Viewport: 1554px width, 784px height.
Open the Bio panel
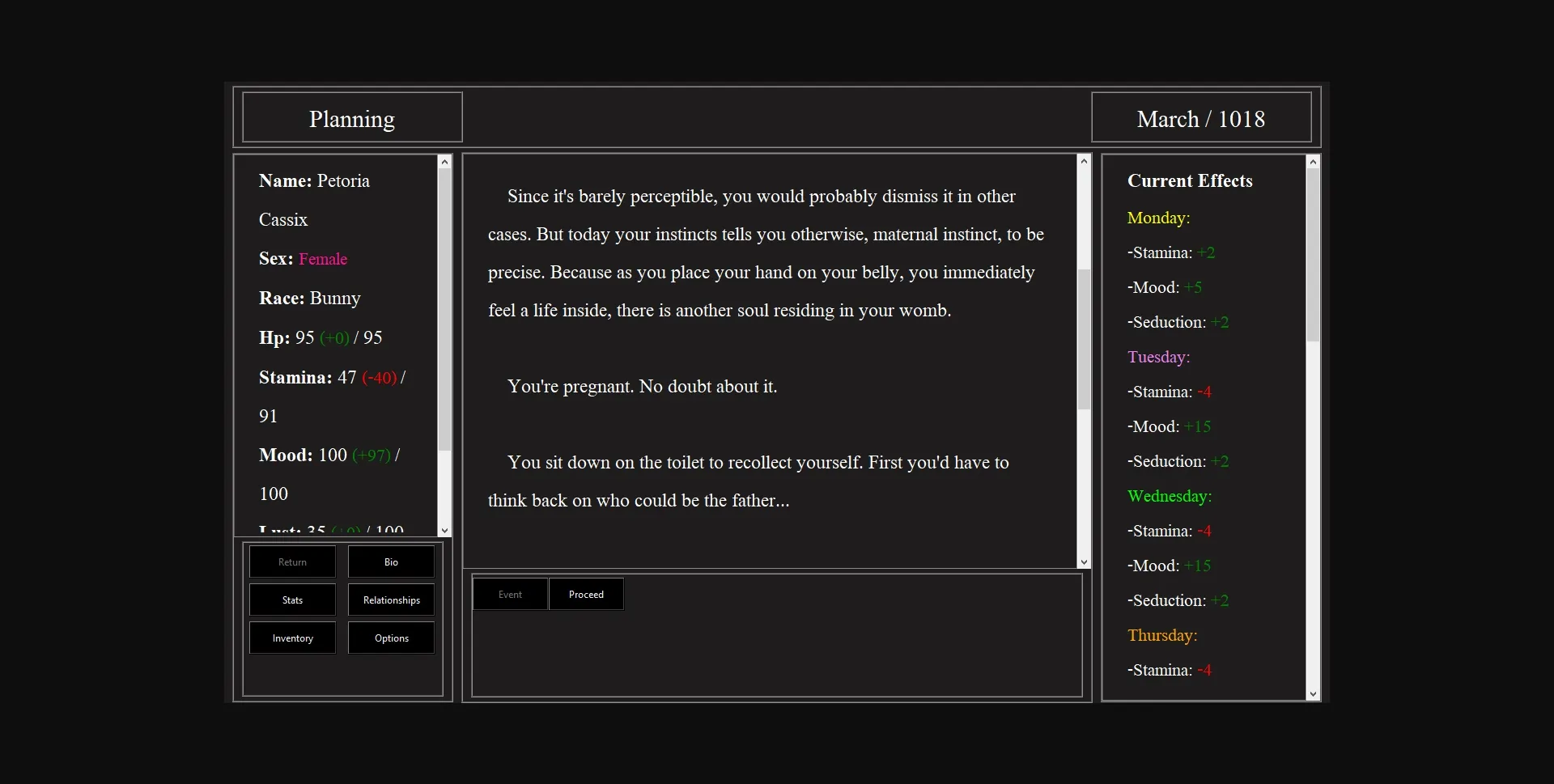(391, 561)
